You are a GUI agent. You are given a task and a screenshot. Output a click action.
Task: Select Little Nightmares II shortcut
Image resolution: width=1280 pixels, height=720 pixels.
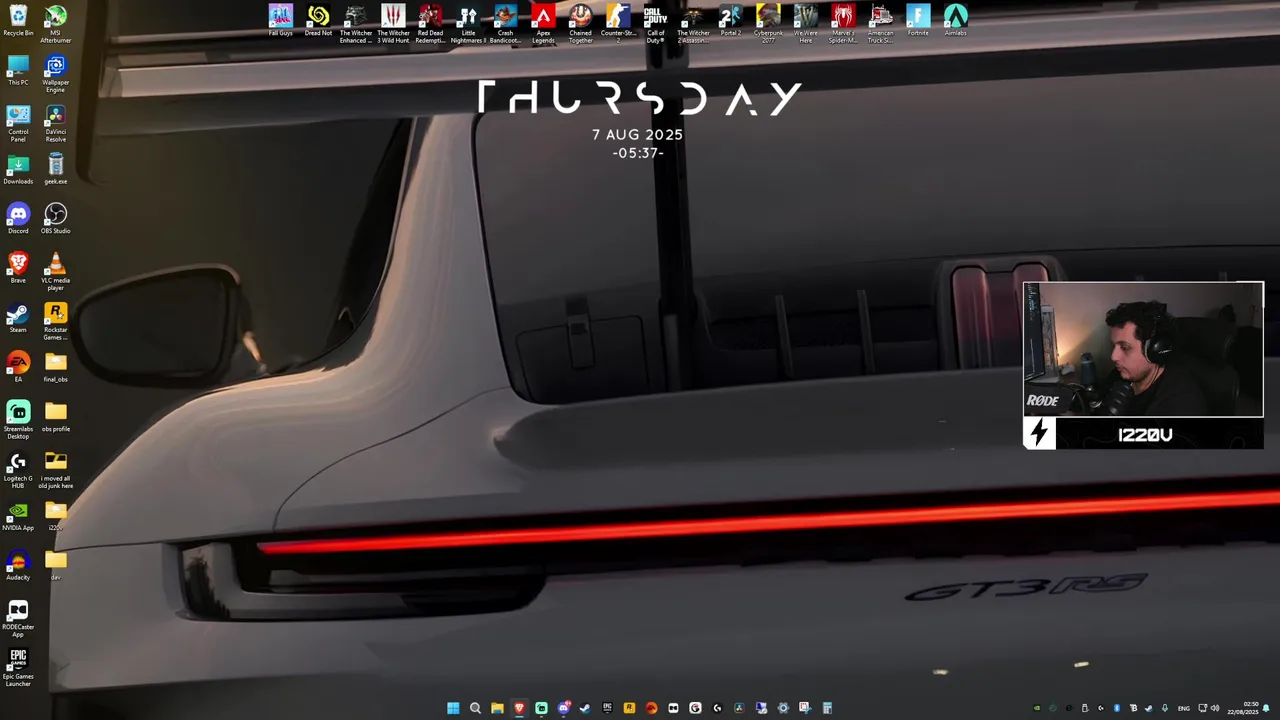coord(468,24)
